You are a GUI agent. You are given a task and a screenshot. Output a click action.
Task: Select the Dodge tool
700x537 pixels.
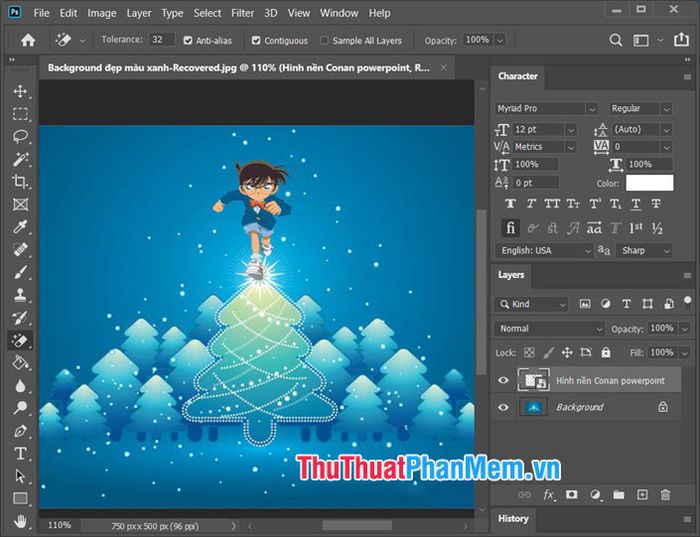(20, 408)
